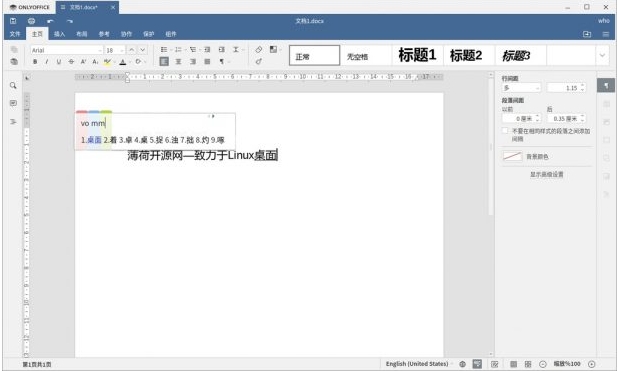This screenshot has height=372, width=620.
Task: Open the 显示高级设置 link
Action: [547, 174]
